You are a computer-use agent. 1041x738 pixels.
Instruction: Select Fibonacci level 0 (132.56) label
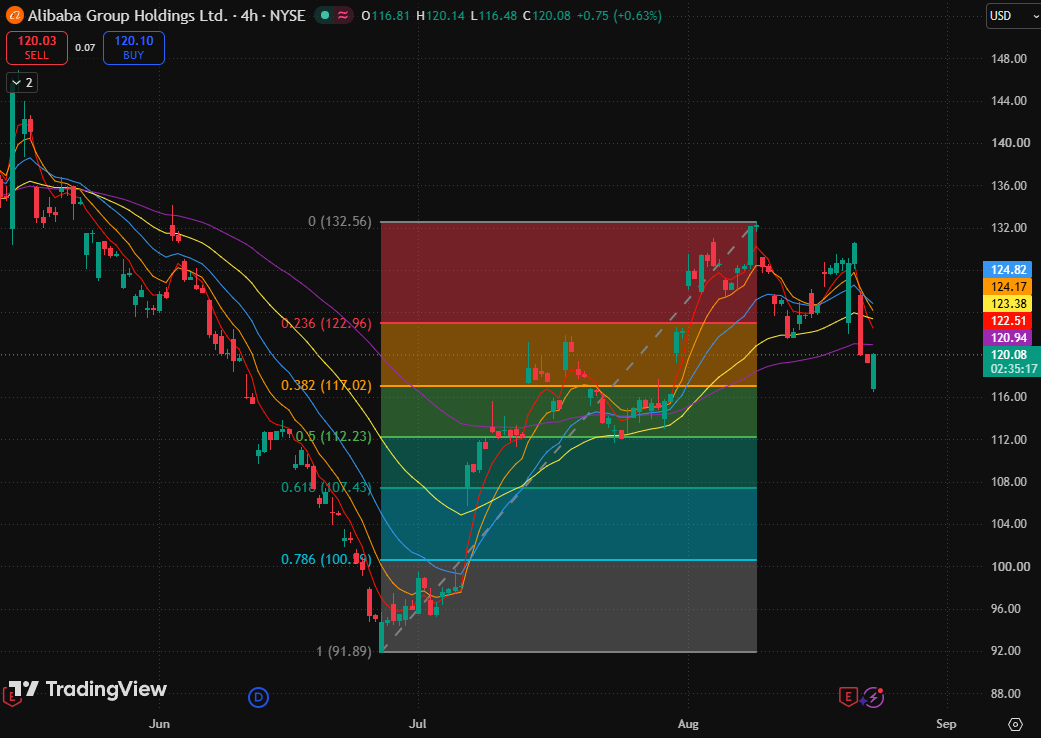(340, 222)
